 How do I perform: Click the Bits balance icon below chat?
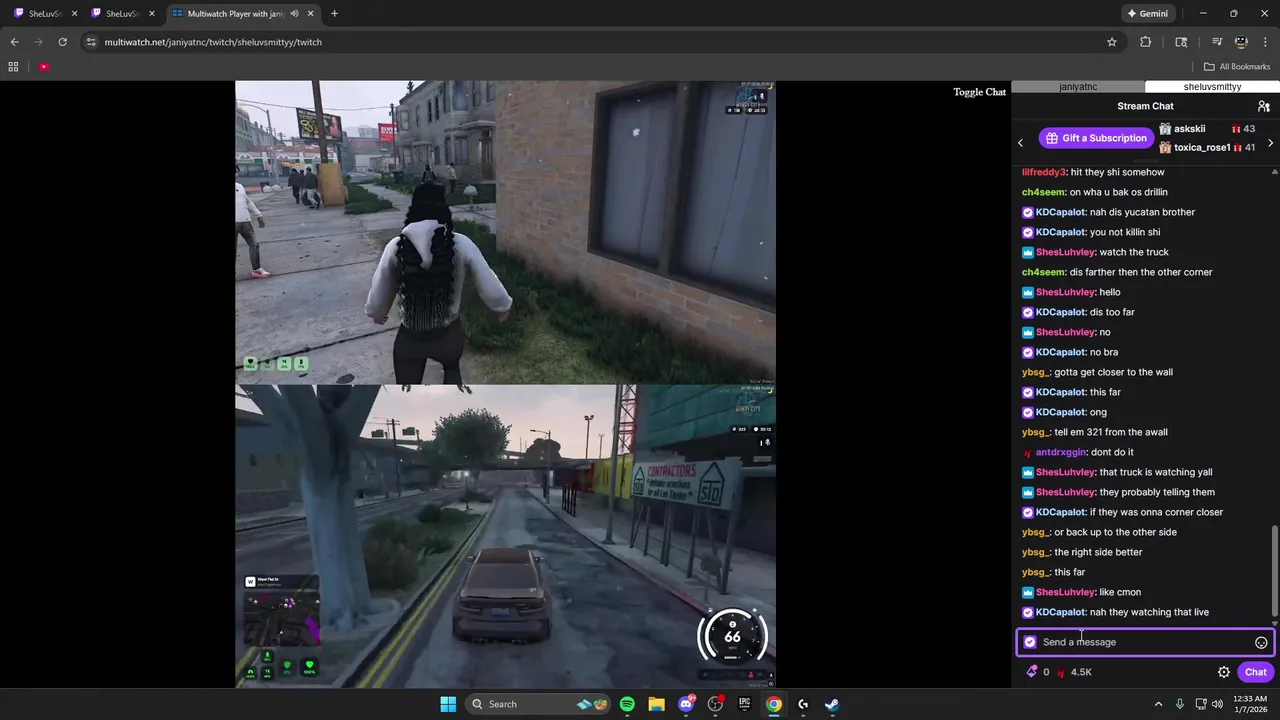(1032, 672)
